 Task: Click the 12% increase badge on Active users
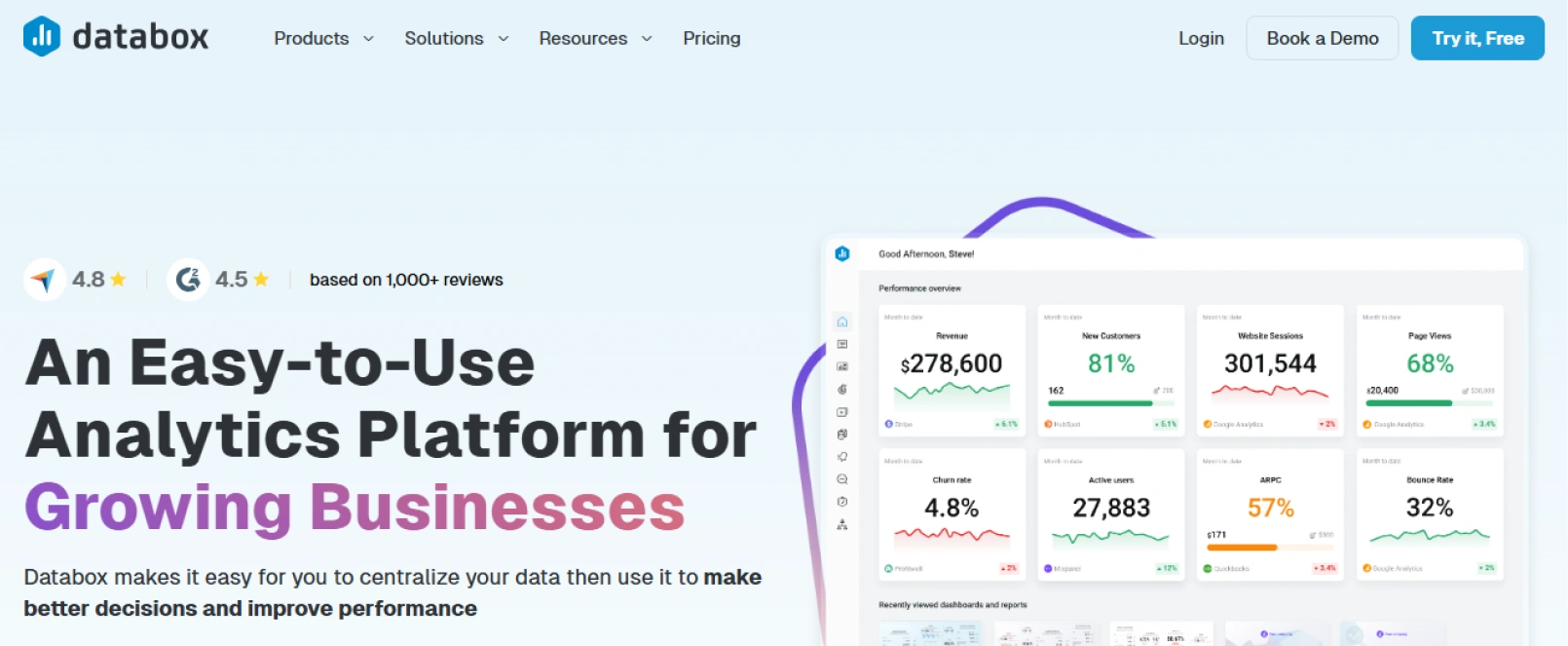1167,568
